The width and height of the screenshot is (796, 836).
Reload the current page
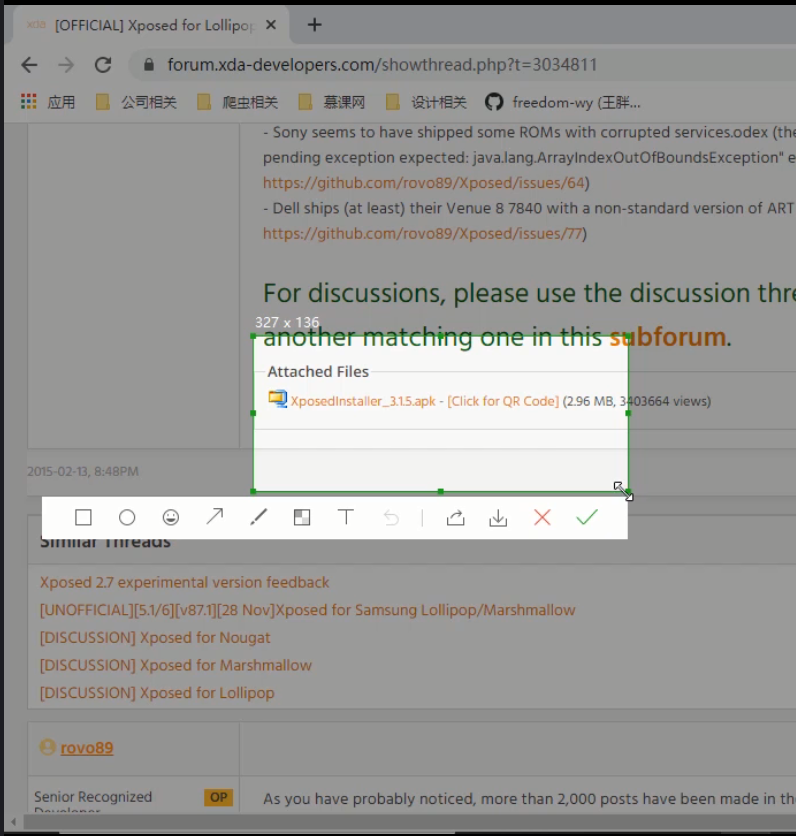point(103,65)
